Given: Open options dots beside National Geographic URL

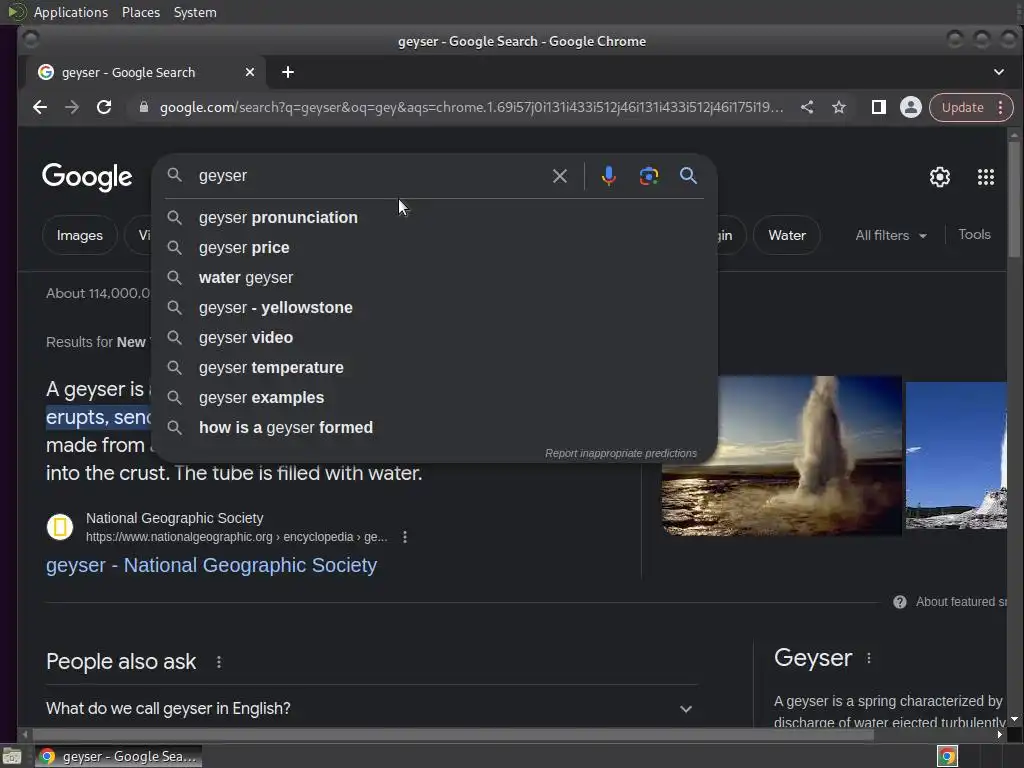Looking at the screenshot, I should (x=405, y=537).
